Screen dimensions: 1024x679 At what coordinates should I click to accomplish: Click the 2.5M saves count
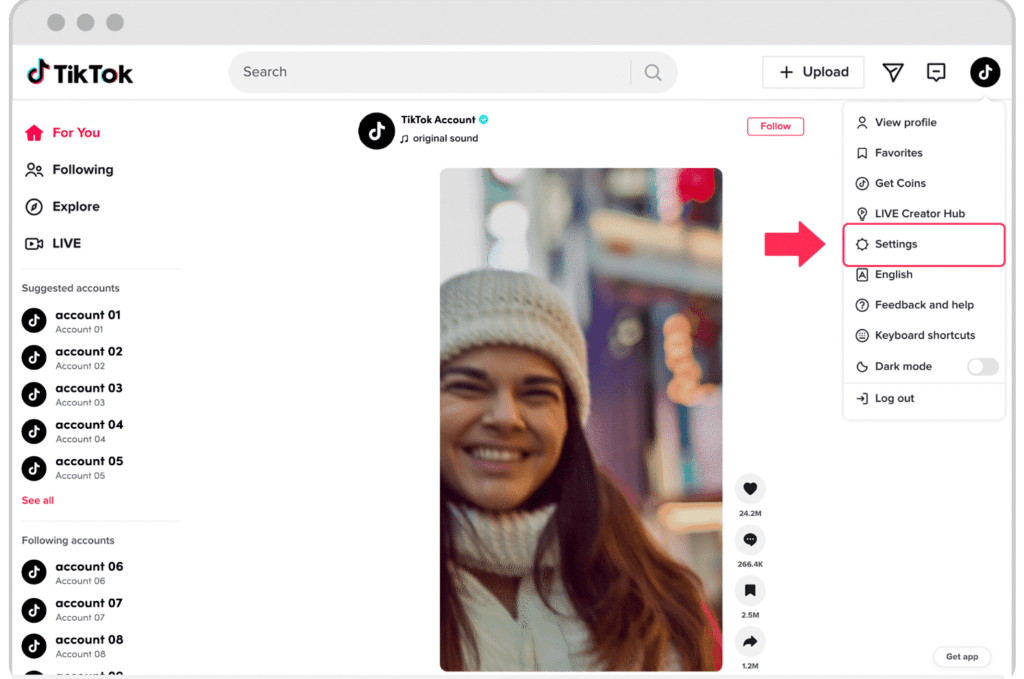(750, 615)
